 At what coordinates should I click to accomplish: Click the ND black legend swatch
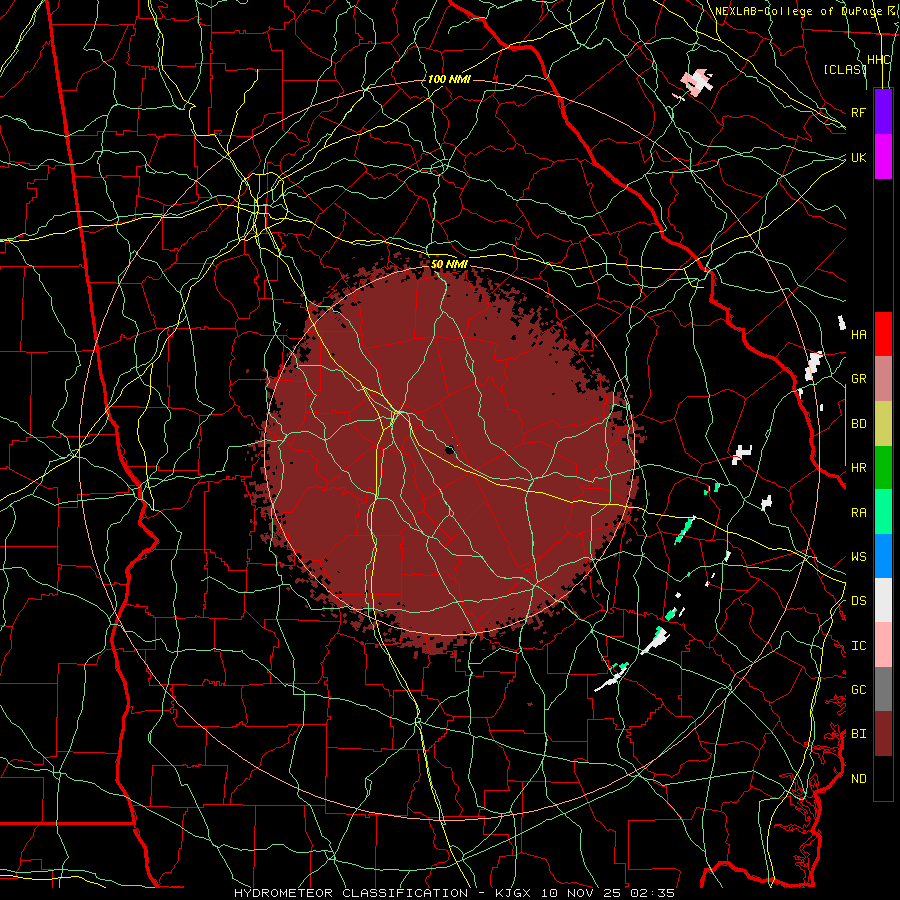pyautogui.click(x=883, y=778)
